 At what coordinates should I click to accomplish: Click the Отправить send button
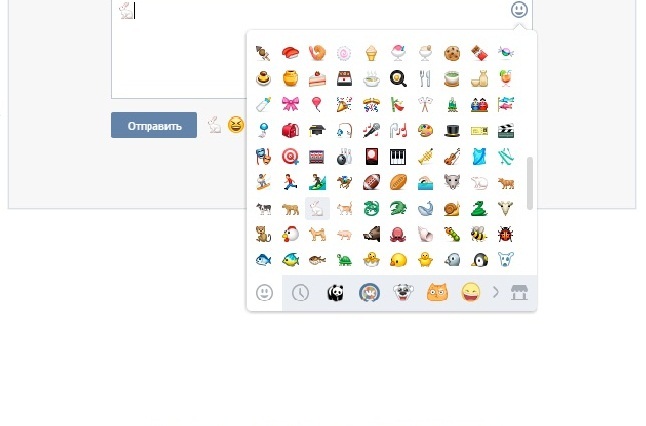coord(154,125)
